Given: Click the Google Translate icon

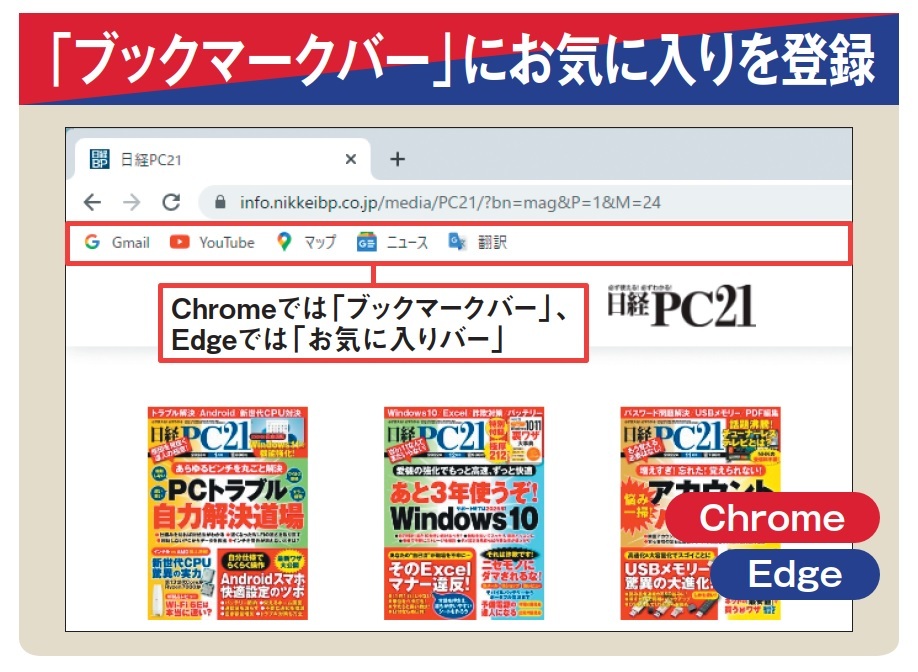Looking at the screenshot, I should 457,241.
